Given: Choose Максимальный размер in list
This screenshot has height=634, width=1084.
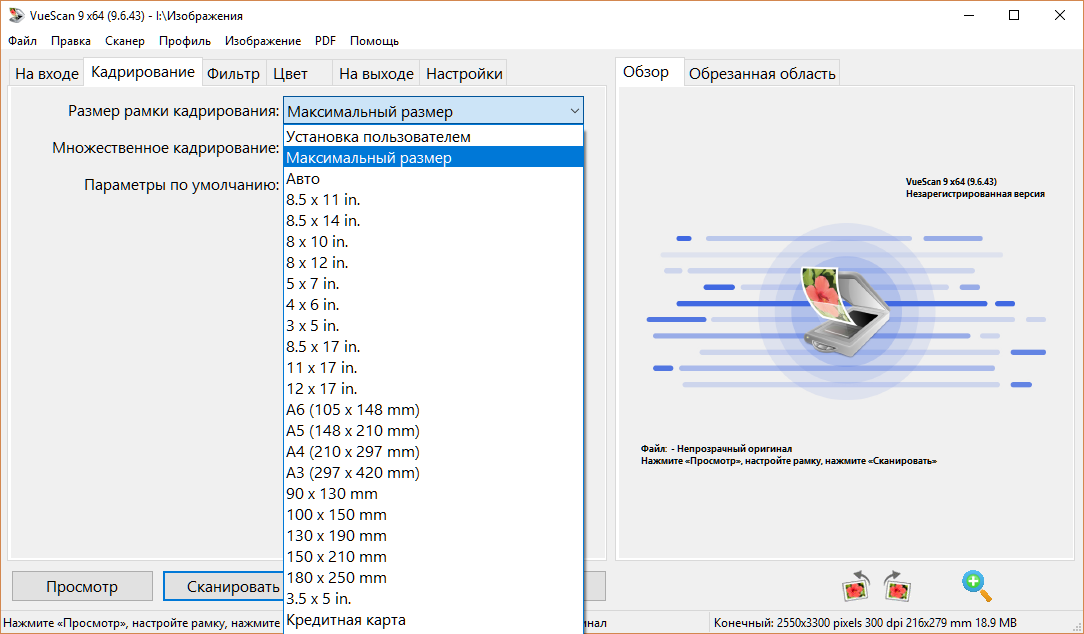Looking at the screenshot, I should click(x=433, y=158).
